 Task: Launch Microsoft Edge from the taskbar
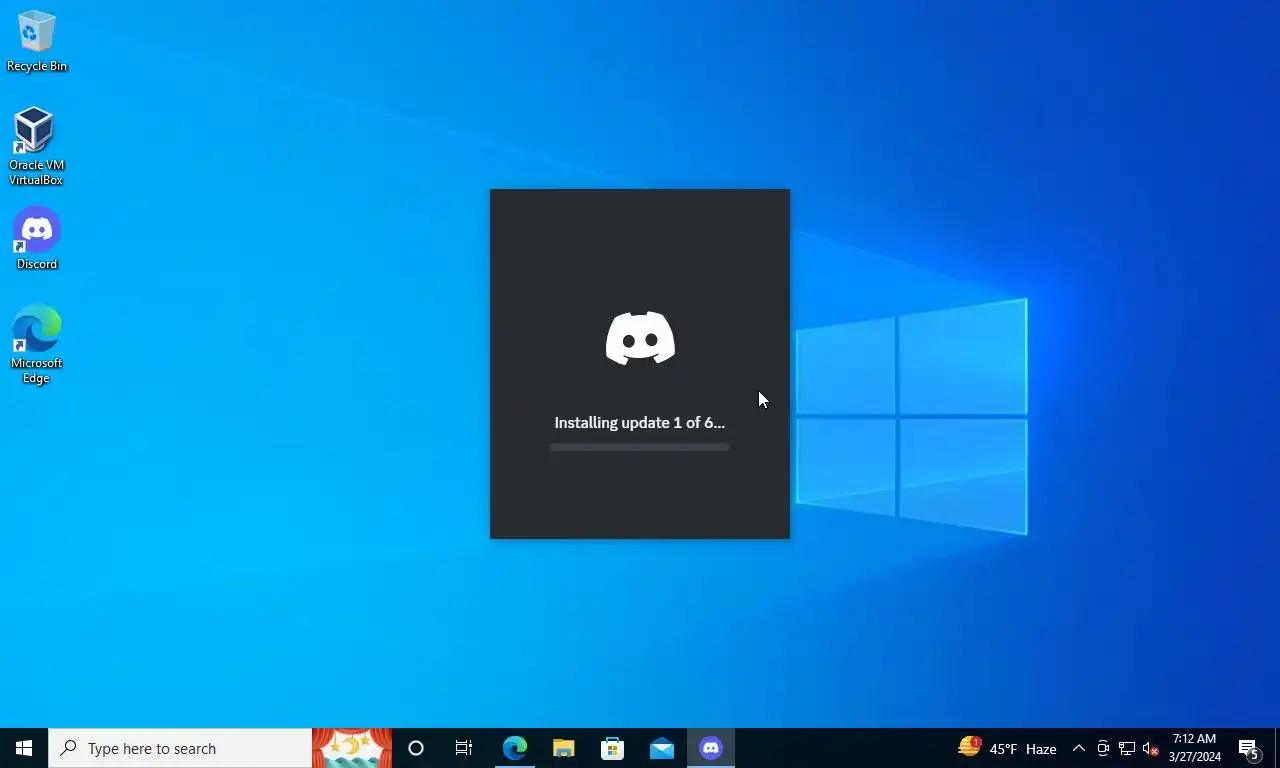tap(514, 748)
